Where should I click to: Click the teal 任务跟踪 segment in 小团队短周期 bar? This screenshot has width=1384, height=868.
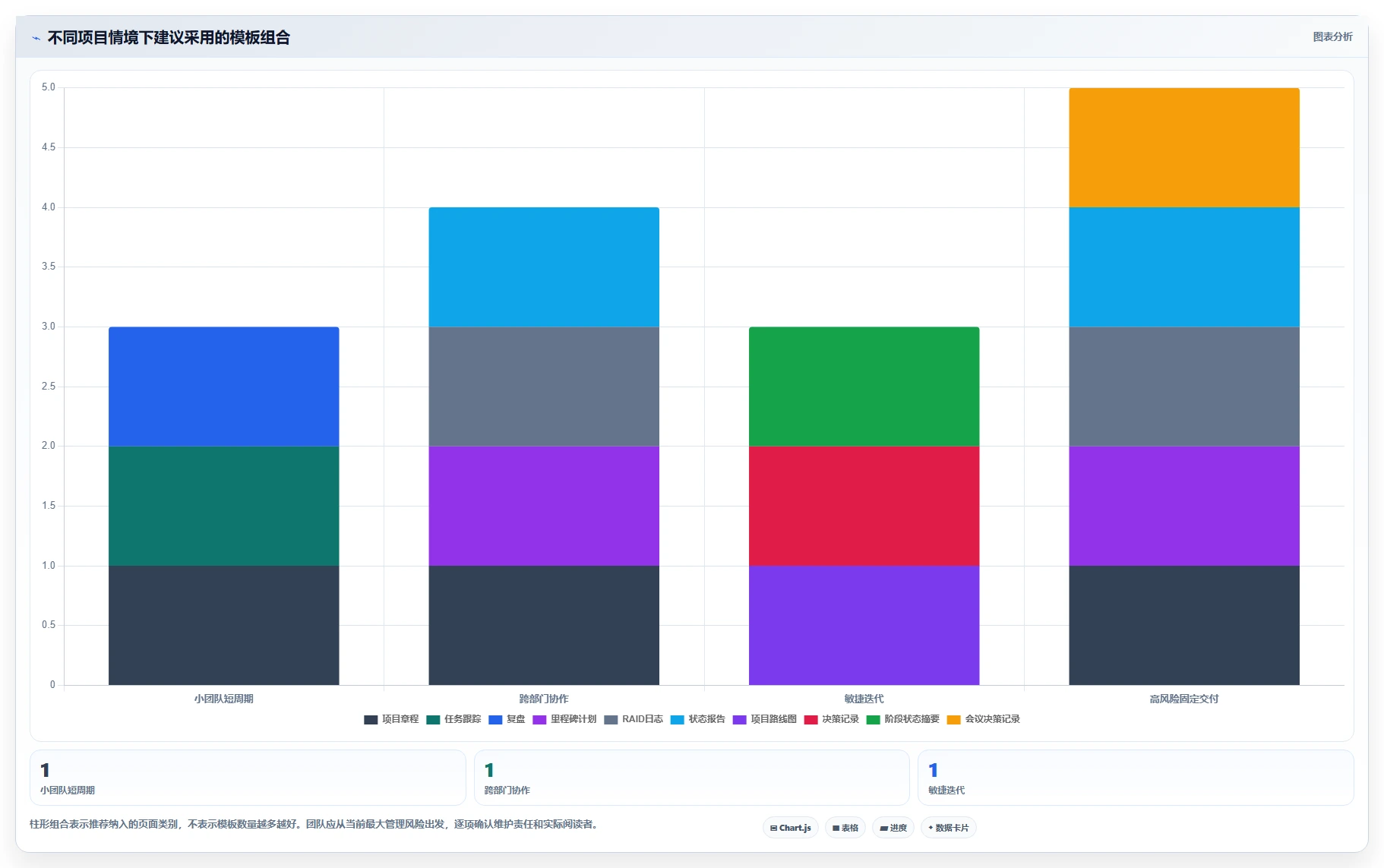[x=224, y=506]
